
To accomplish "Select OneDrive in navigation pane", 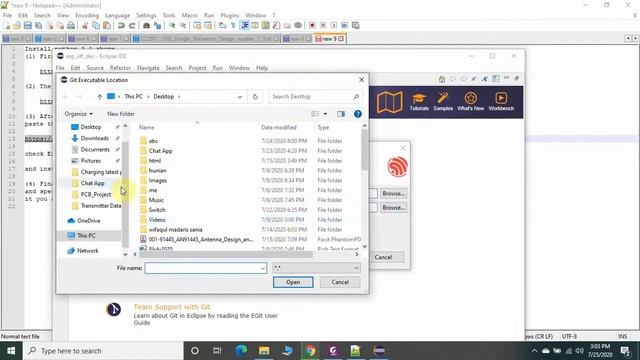I will coord(89,221).
